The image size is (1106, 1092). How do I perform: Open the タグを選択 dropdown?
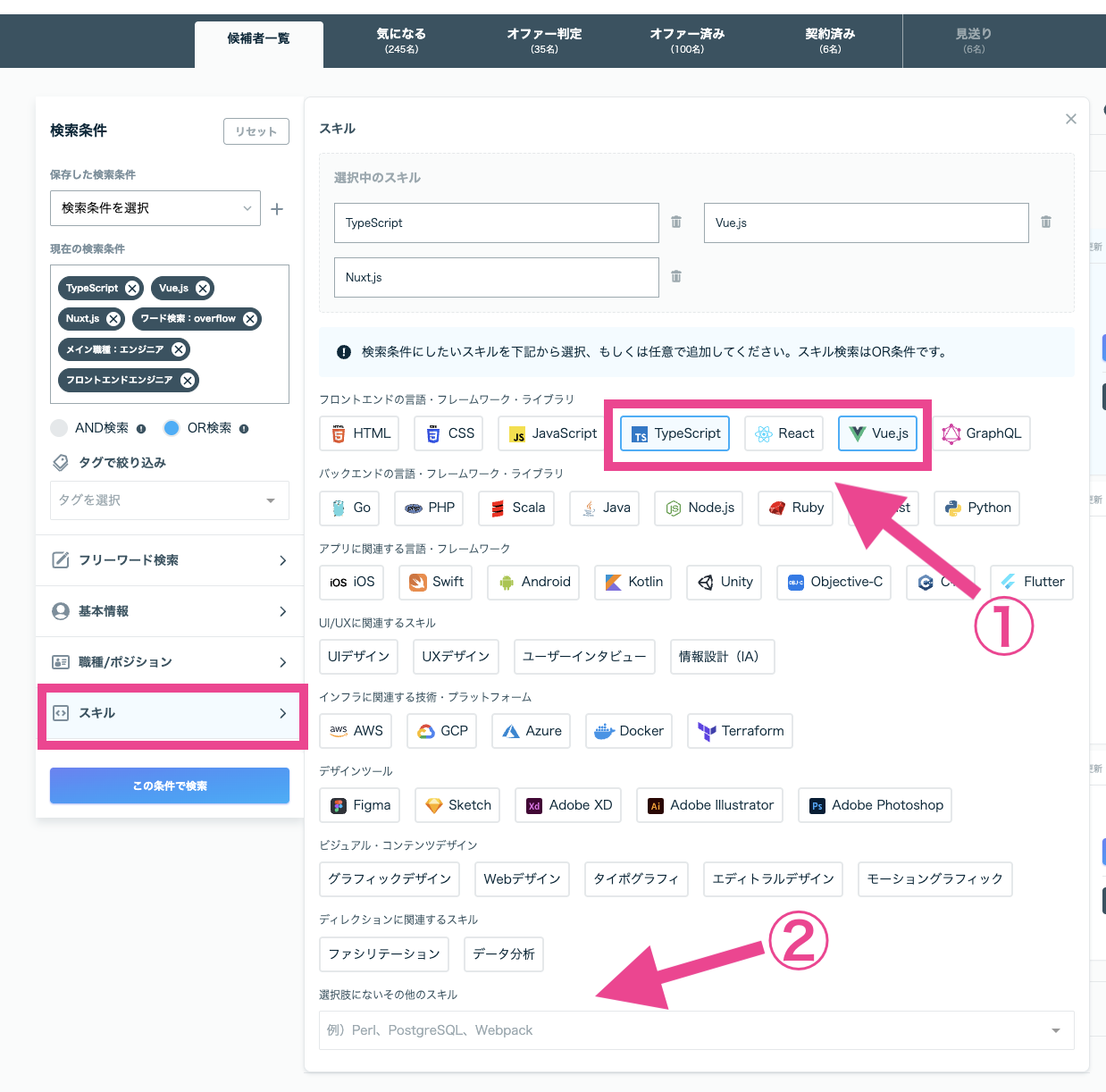point(170,500)
